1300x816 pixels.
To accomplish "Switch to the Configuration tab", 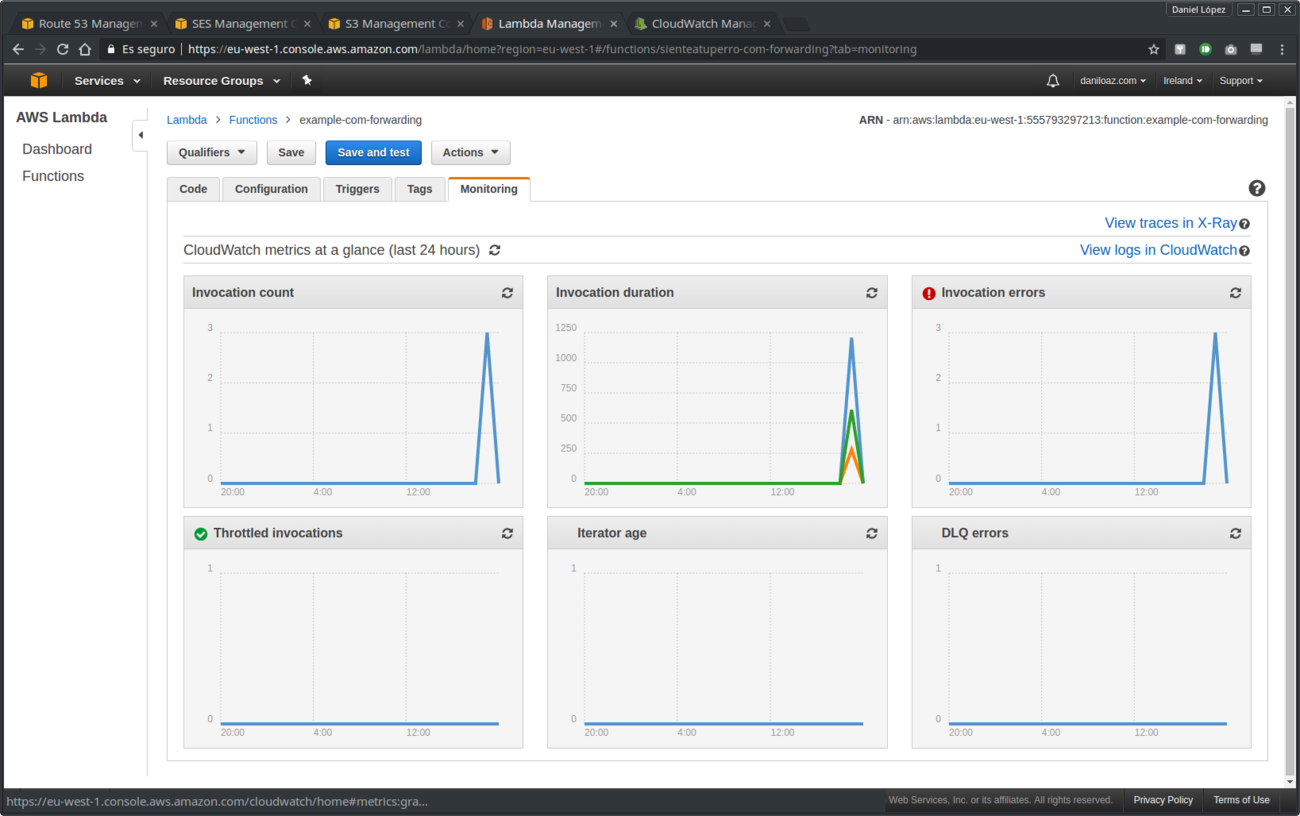I will tap(270, 188).
